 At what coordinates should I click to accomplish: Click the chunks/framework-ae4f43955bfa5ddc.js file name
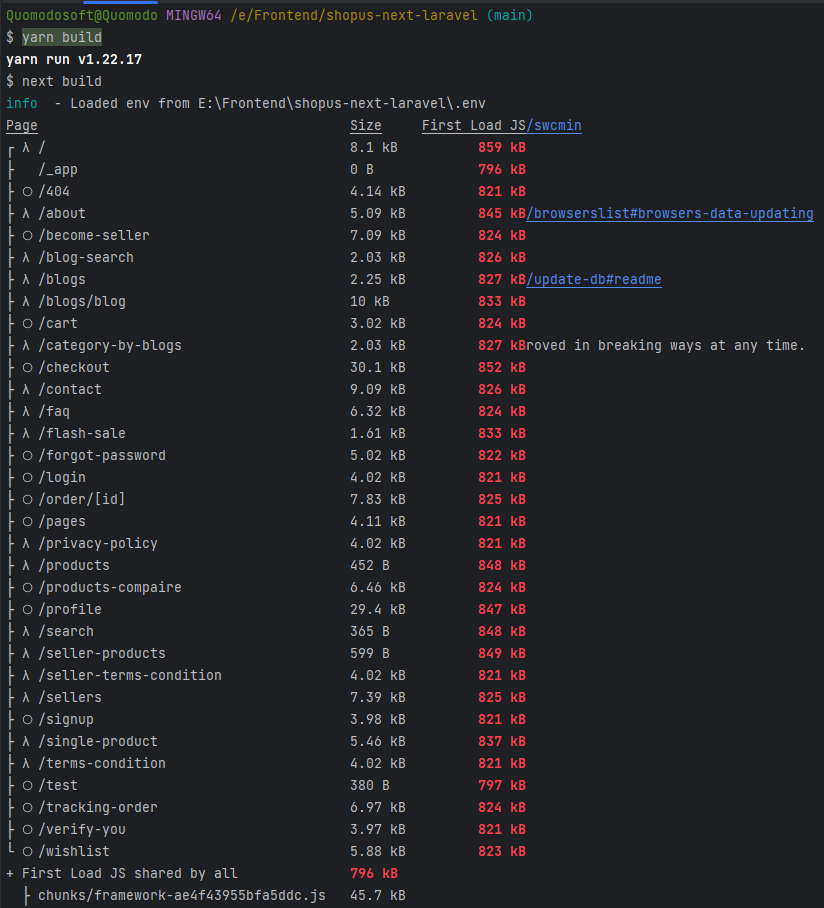click(182, 895)
